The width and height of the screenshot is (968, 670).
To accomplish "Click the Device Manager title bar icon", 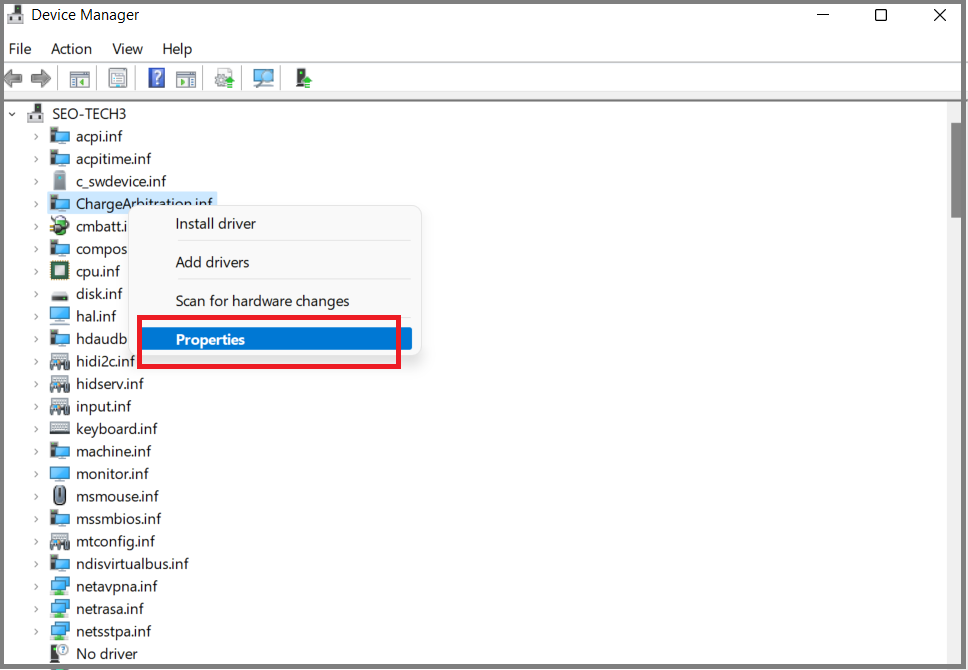I will click(x=15, y=15).
